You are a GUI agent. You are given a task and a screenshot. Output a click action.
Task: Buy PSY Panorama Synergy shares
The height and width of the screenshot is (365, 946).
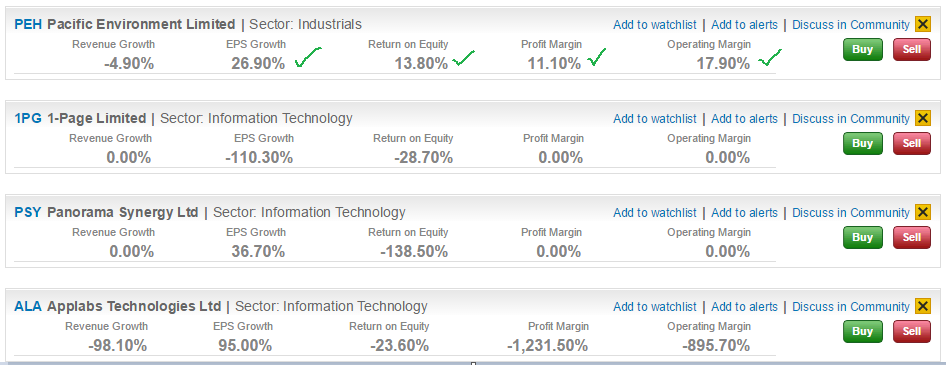click(x=863, y=238)
